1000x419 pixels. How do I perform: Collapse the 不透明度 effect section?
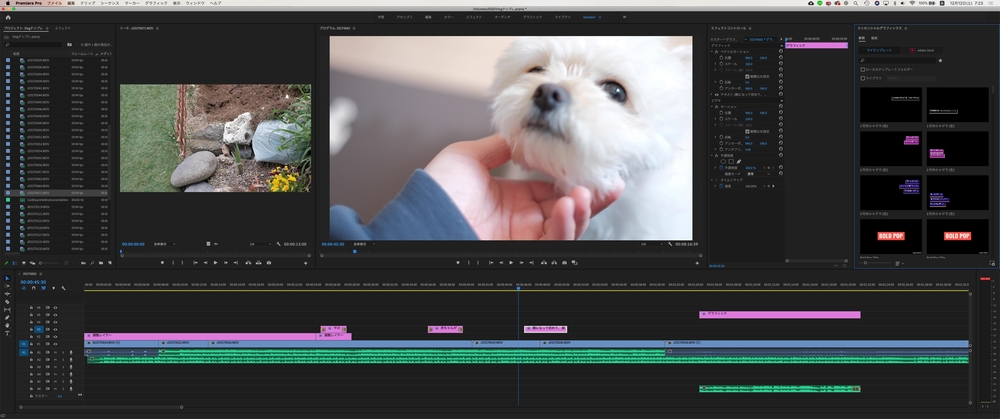pyautogui.click(x=713, y=155)
